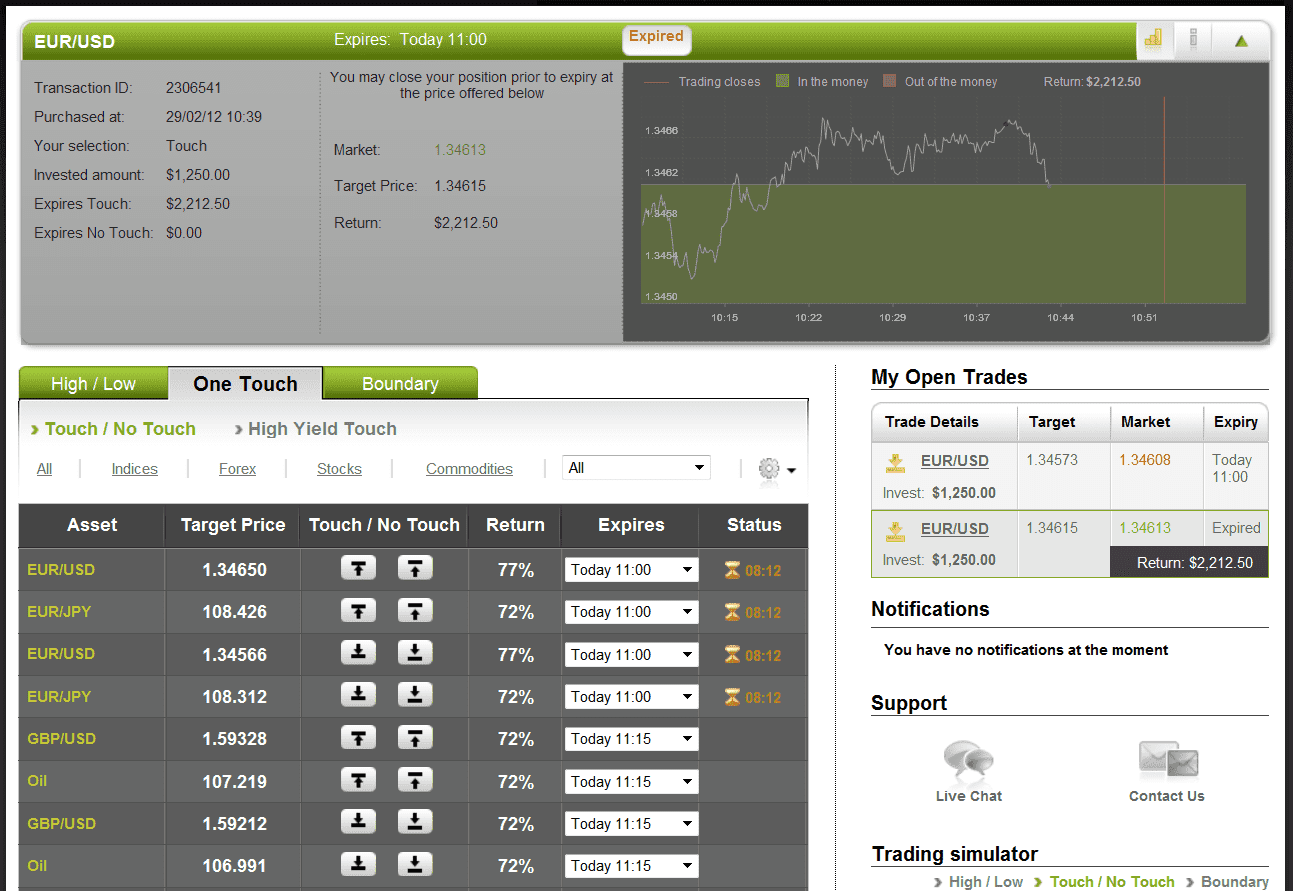Click the Expires column header
This screenshot has height=891, width=1293.
coord(631,525)
